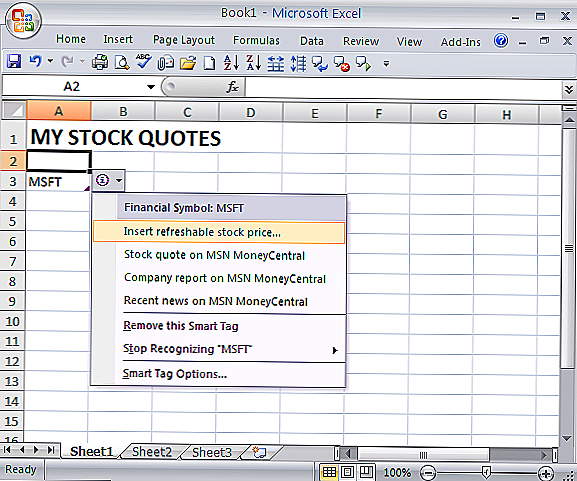The image size is (577, 481).
Task: Open the Insert ribbon tab
Action: (118, 39)
